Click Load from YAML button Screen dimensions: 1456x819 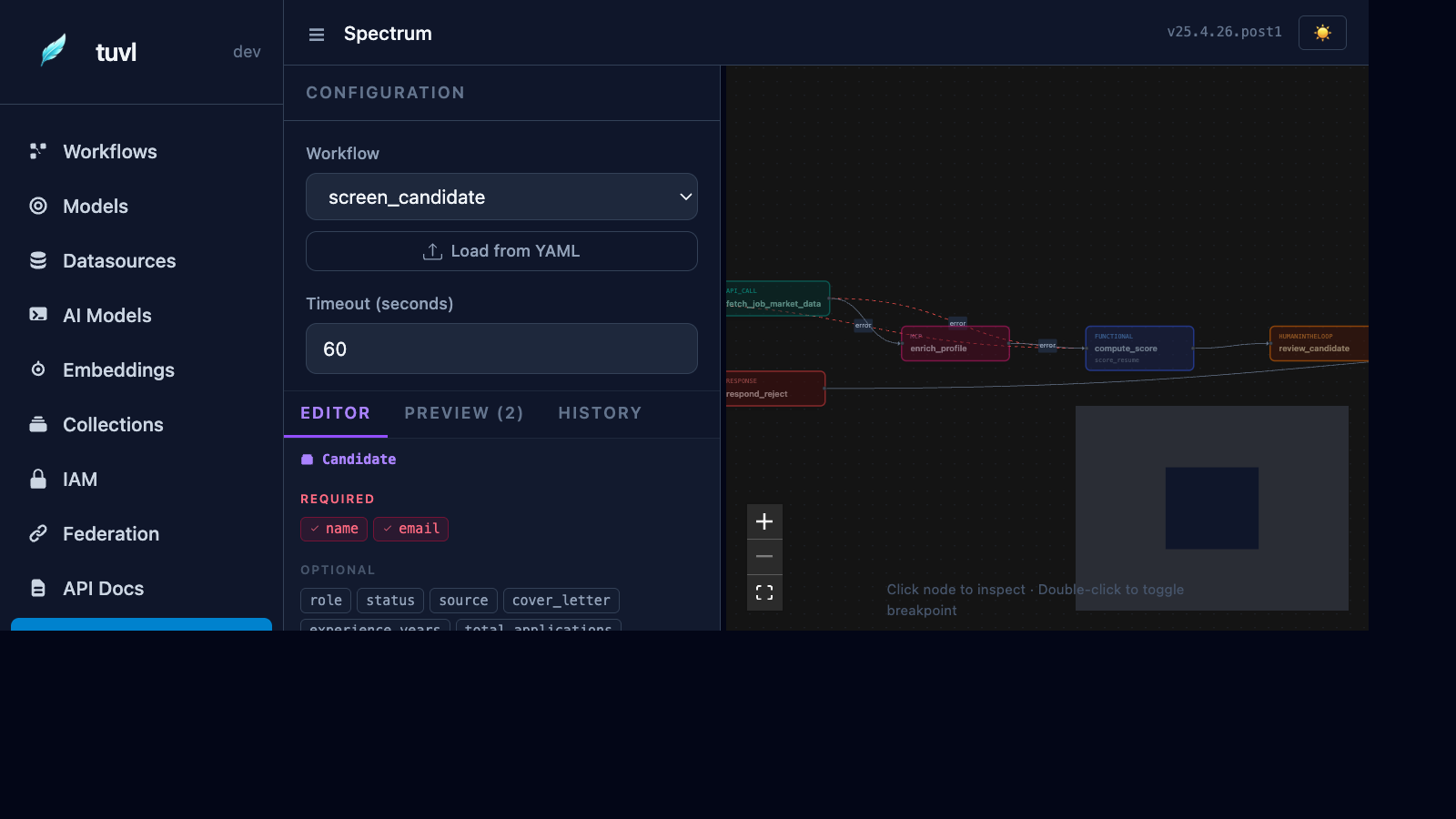click(x=501, y=251)
